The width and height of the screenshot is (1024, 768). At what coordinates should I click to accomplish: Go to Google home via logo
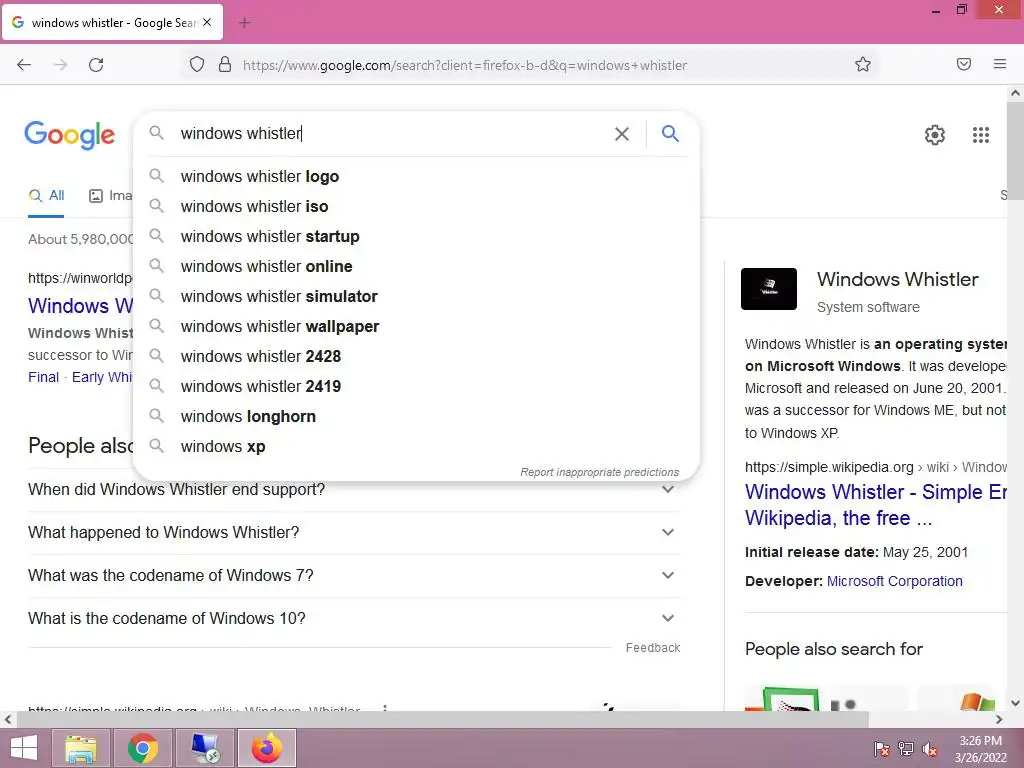click(70, 135)
